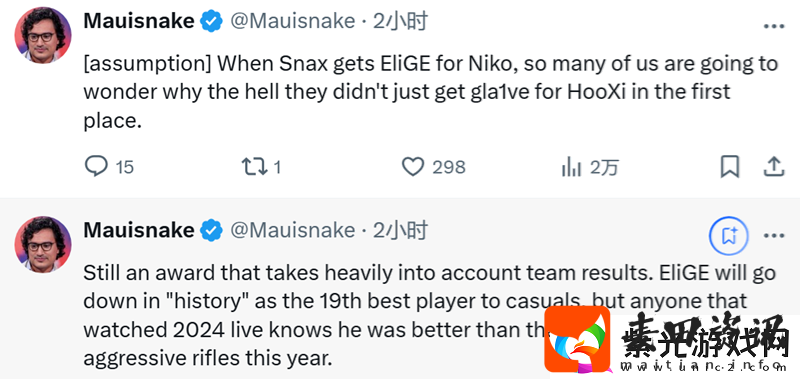This screenshot has height=379, width=800.
Task: Share the first tweet via upload icon
Action: [x=773, y=167]
